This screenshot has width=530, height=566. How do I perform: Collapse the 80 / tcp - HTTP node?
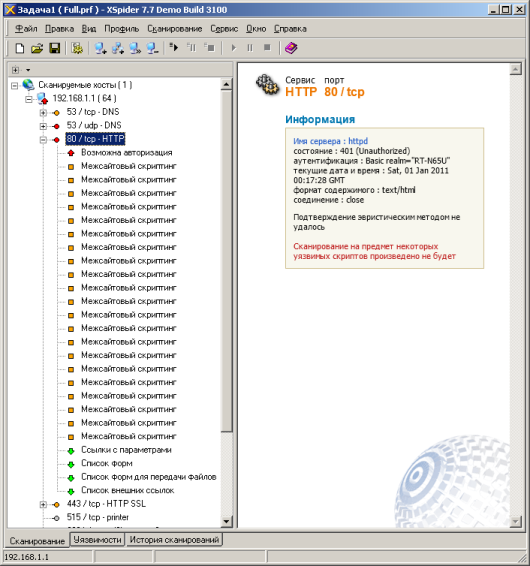click(43, 140)
